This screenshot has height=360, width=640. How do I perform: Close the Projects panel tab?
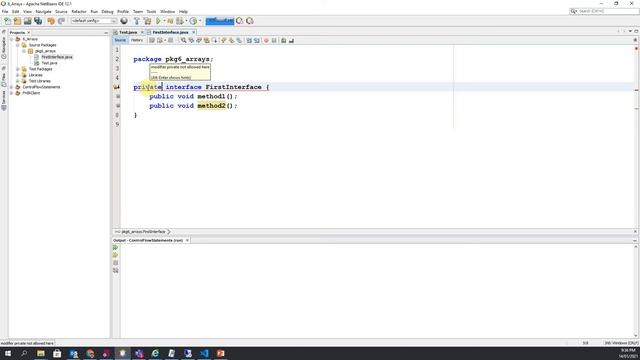(29, 33)
